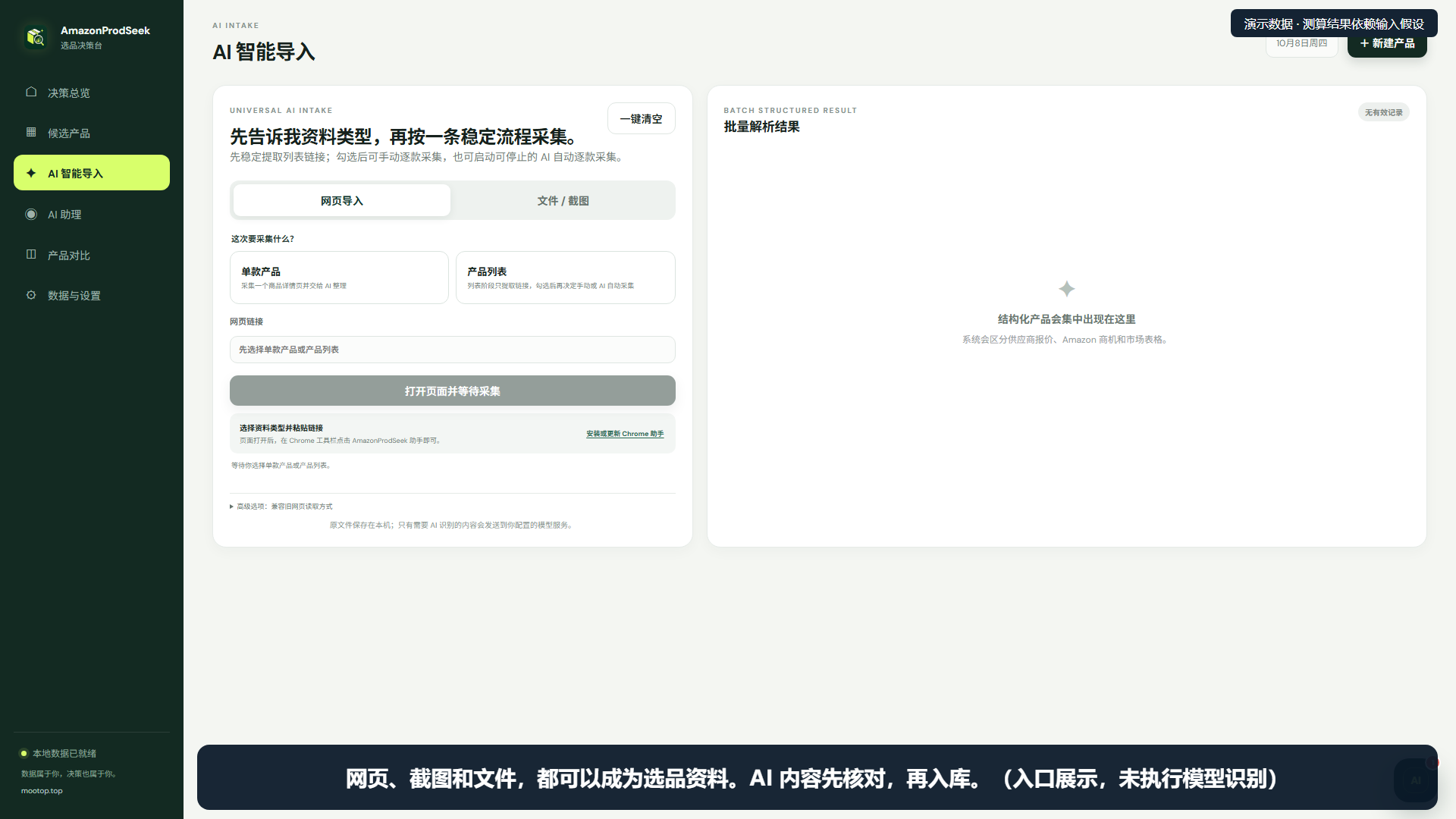Open 数据与设置 via its gear icon
Viewport: 1456px width, 819px height.
[31, 295]
